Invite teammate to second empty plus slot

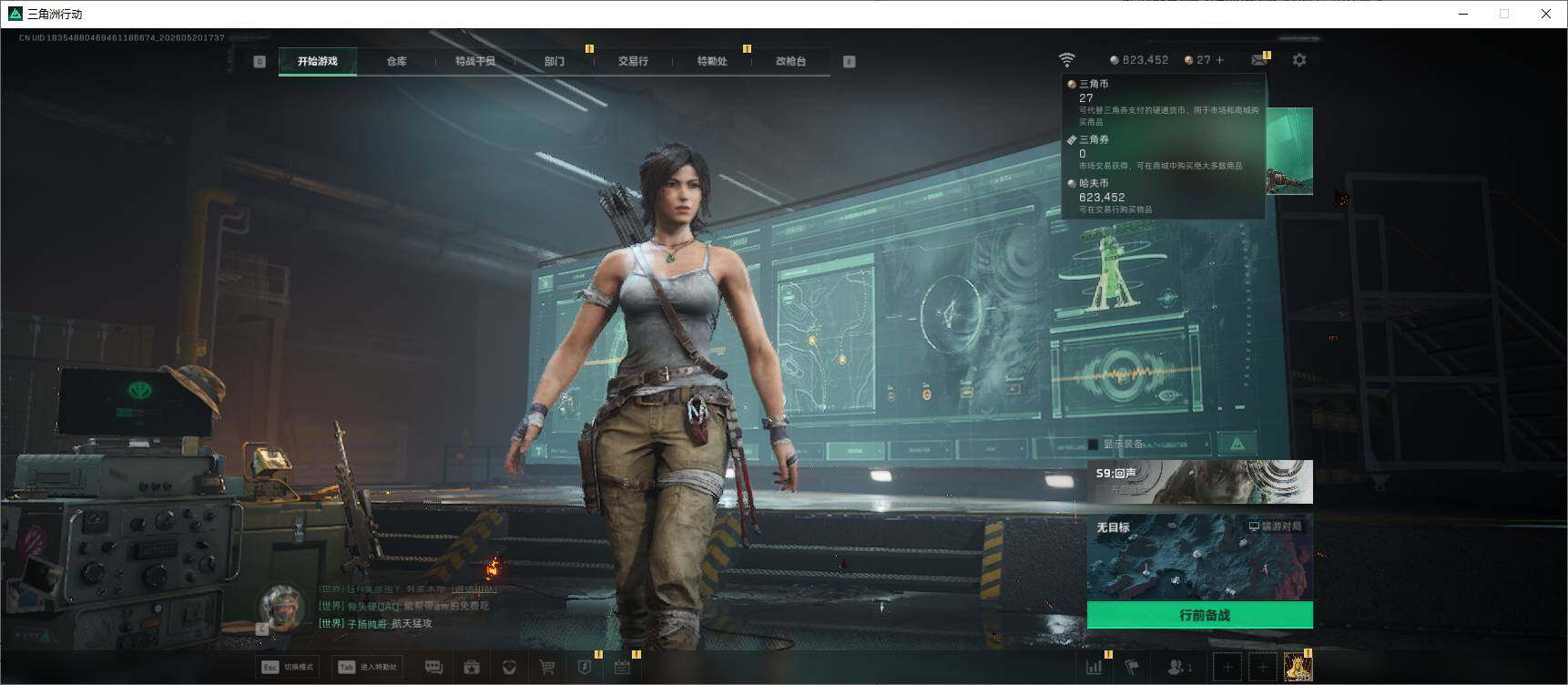[1262, 668]
